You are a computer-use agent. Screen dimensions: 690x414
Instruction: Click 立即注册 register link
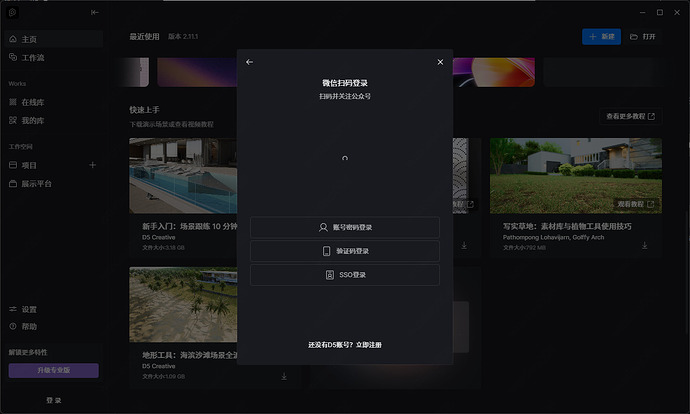[x=369, y=345]
